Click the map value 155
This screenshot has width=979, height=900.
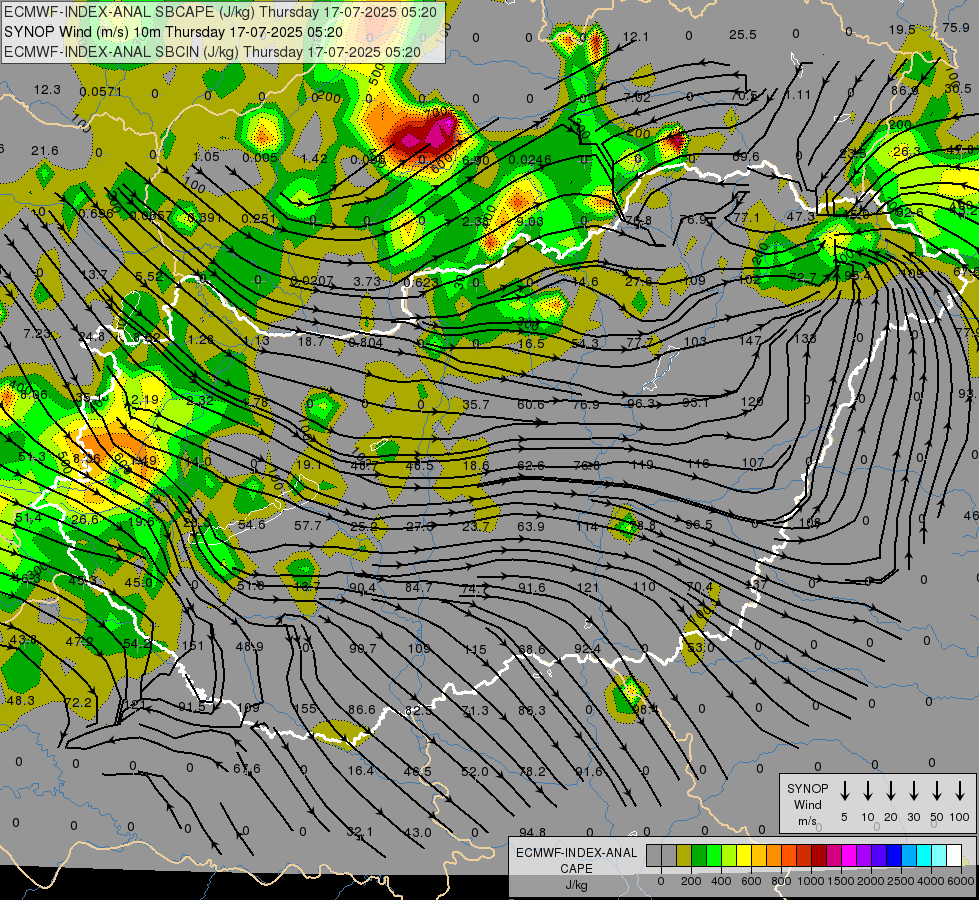pyautogui.click(x=305, y=709)
